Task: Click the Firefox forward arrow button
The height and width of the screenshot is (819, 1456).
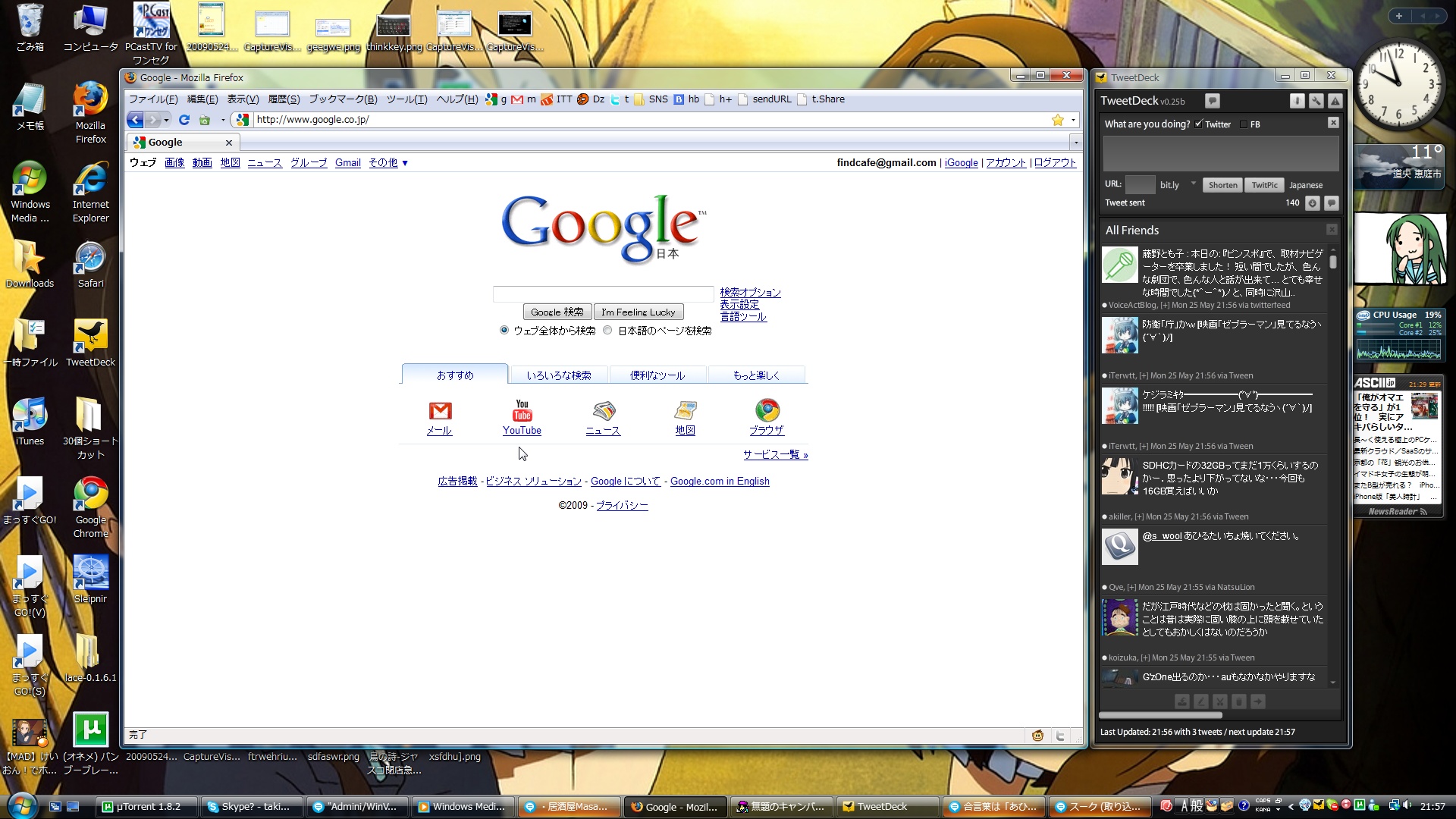Action: click(x=153, y=120)
